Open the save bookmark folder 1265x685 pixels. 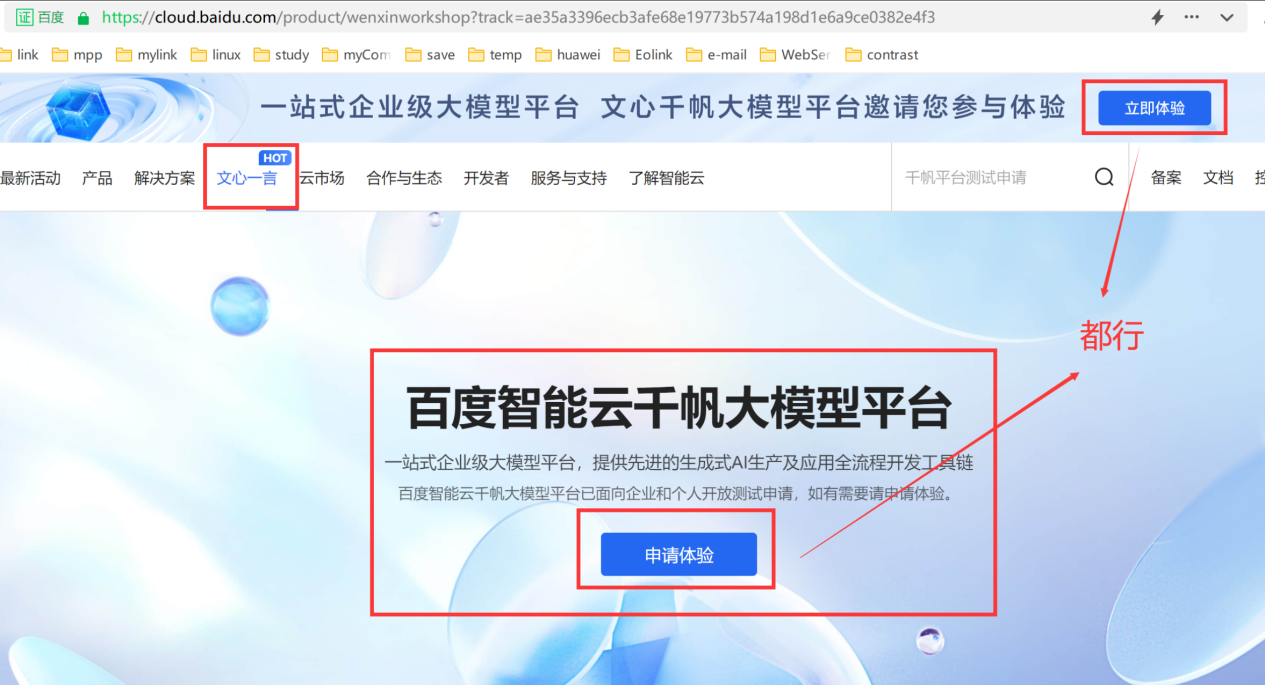[430, 55]
